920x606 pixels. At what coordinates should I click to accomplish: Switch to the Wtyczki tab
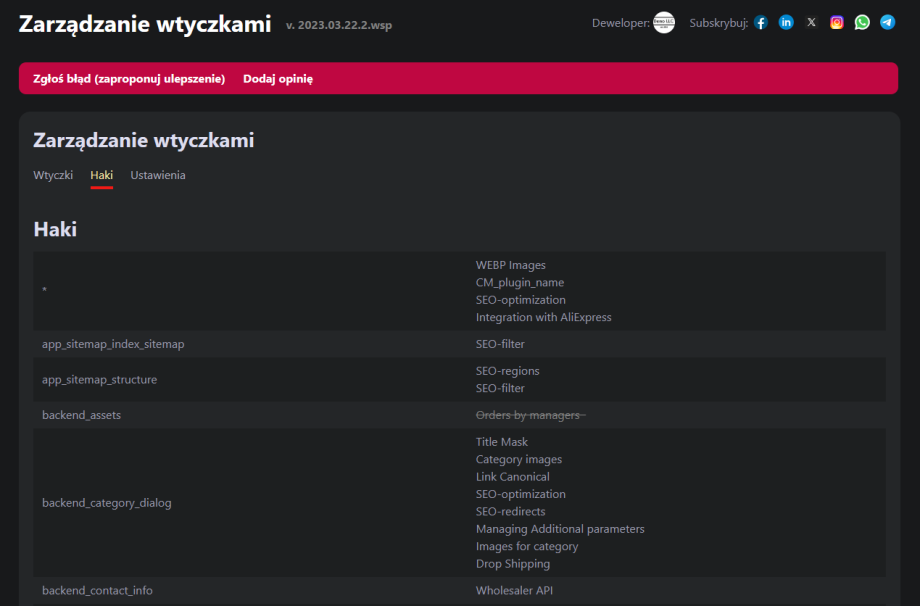tap(53, 175)
